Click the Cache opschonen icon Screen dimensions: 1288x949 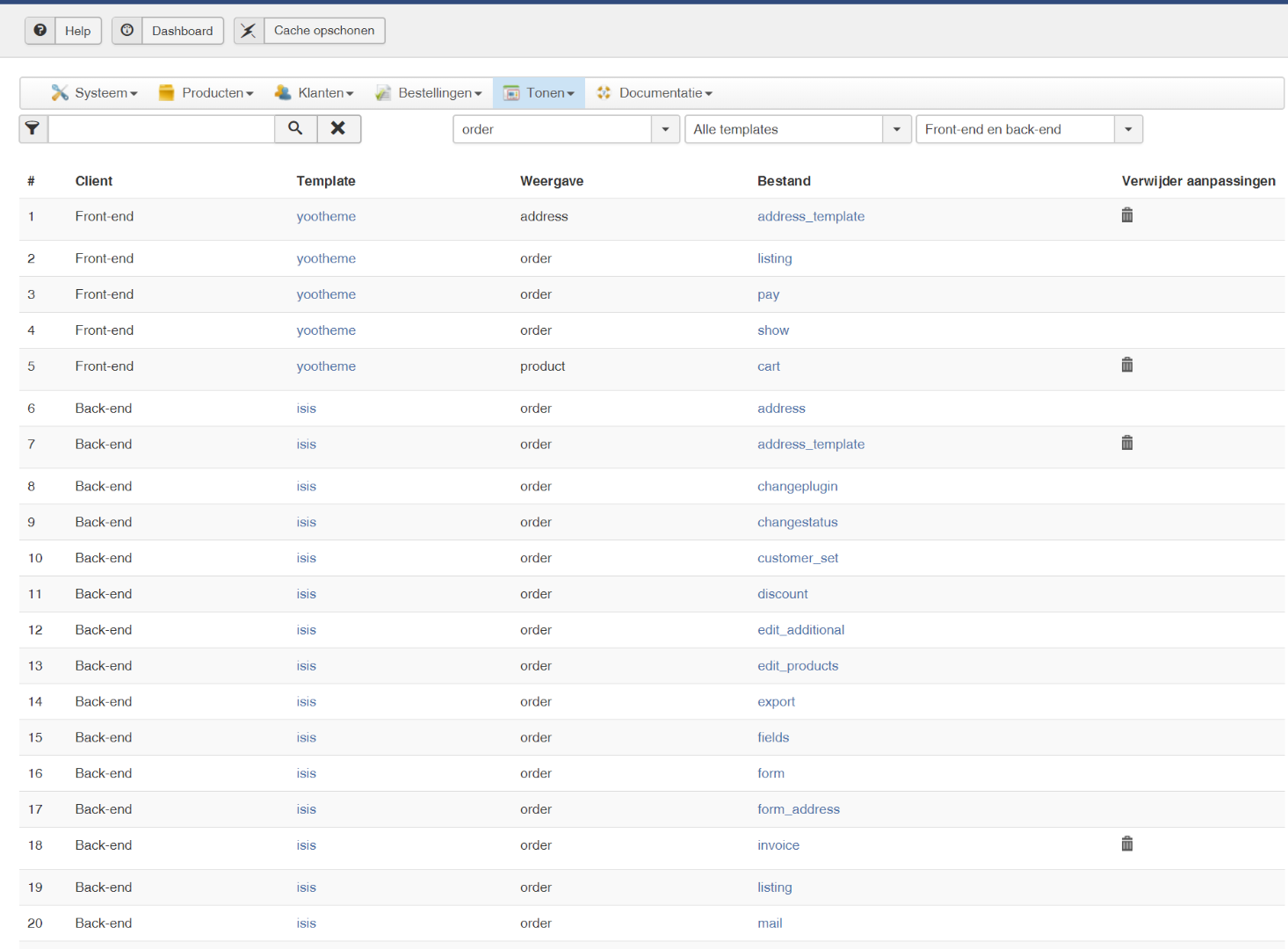pyautogui.click(x=249, y=31)
